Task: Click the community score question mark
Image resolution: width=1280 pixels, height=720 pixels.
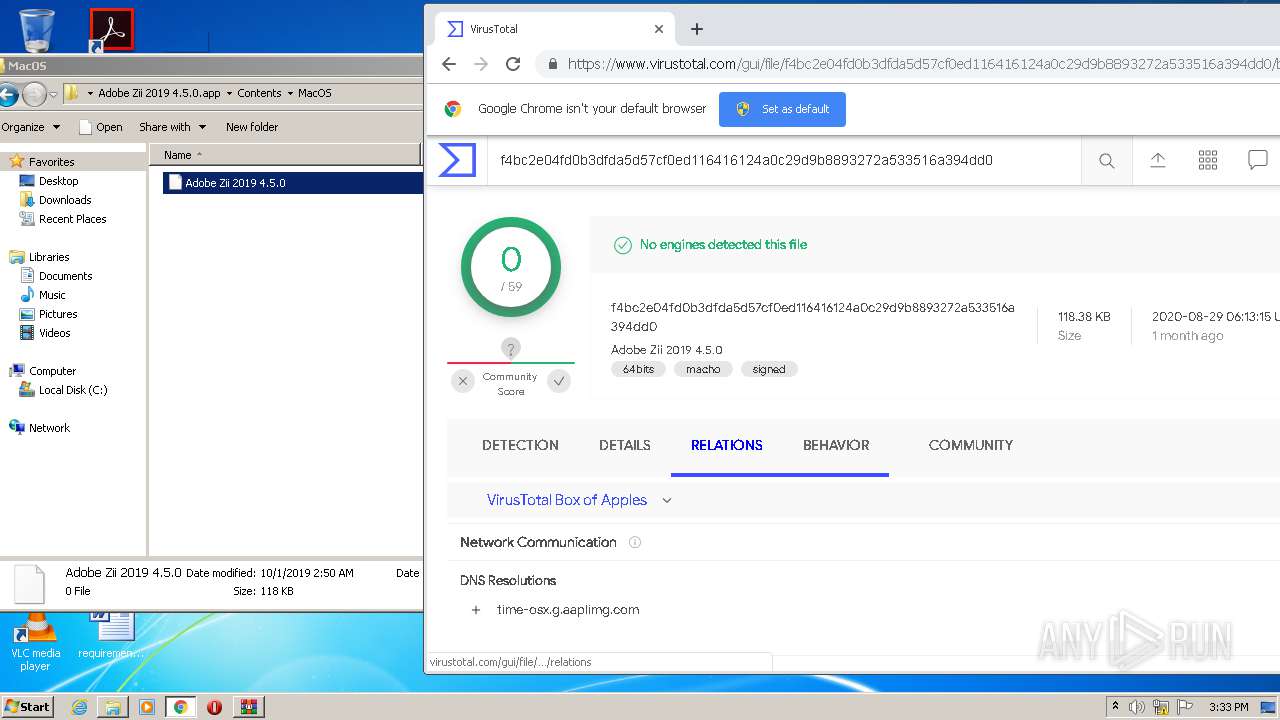Action: (x=511, y=349)
